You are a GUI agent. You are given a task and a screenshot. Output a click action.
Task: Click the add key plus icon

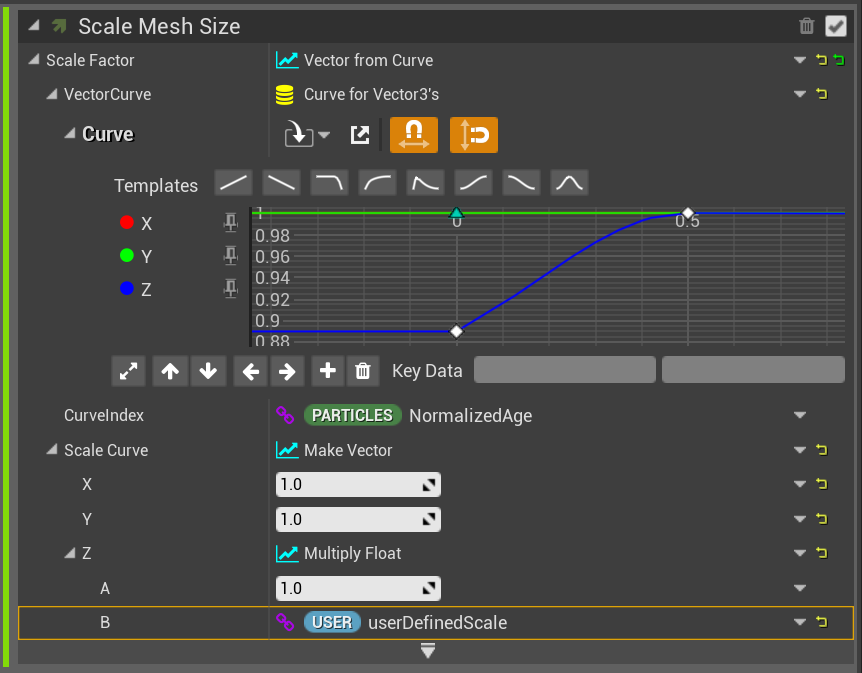click(x=327, y=371)
